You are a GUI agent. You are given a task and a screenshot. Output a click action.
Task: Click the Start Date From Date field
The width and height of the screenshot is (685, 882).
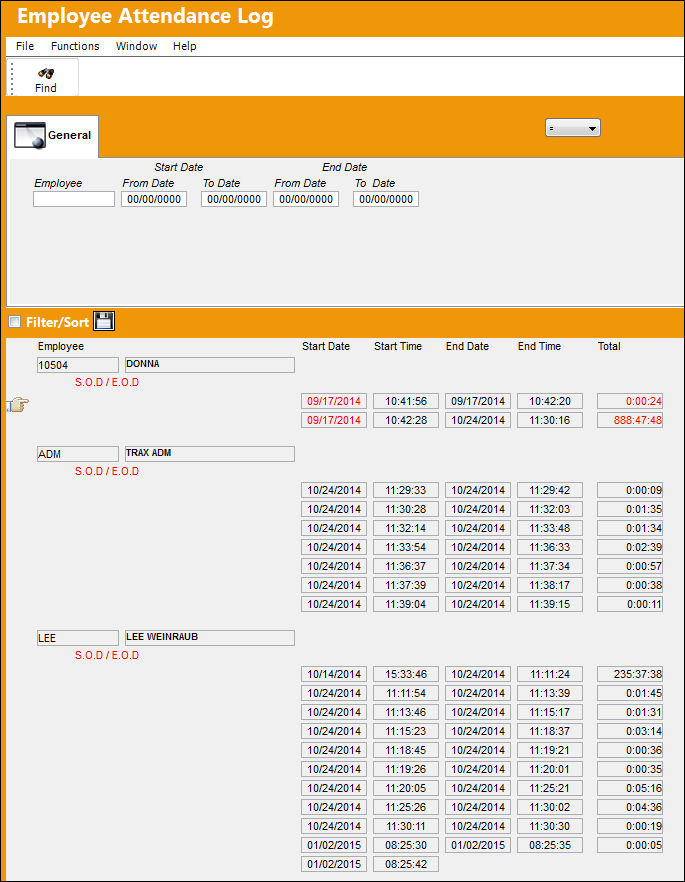click(x=154, y=199)
